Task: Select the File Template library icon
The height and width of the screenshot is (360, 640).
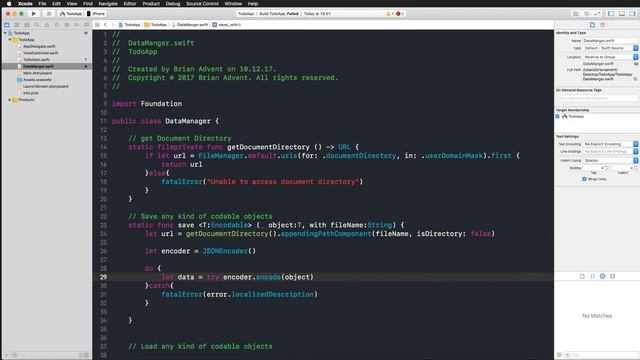Action: click(x=582, y=276)
